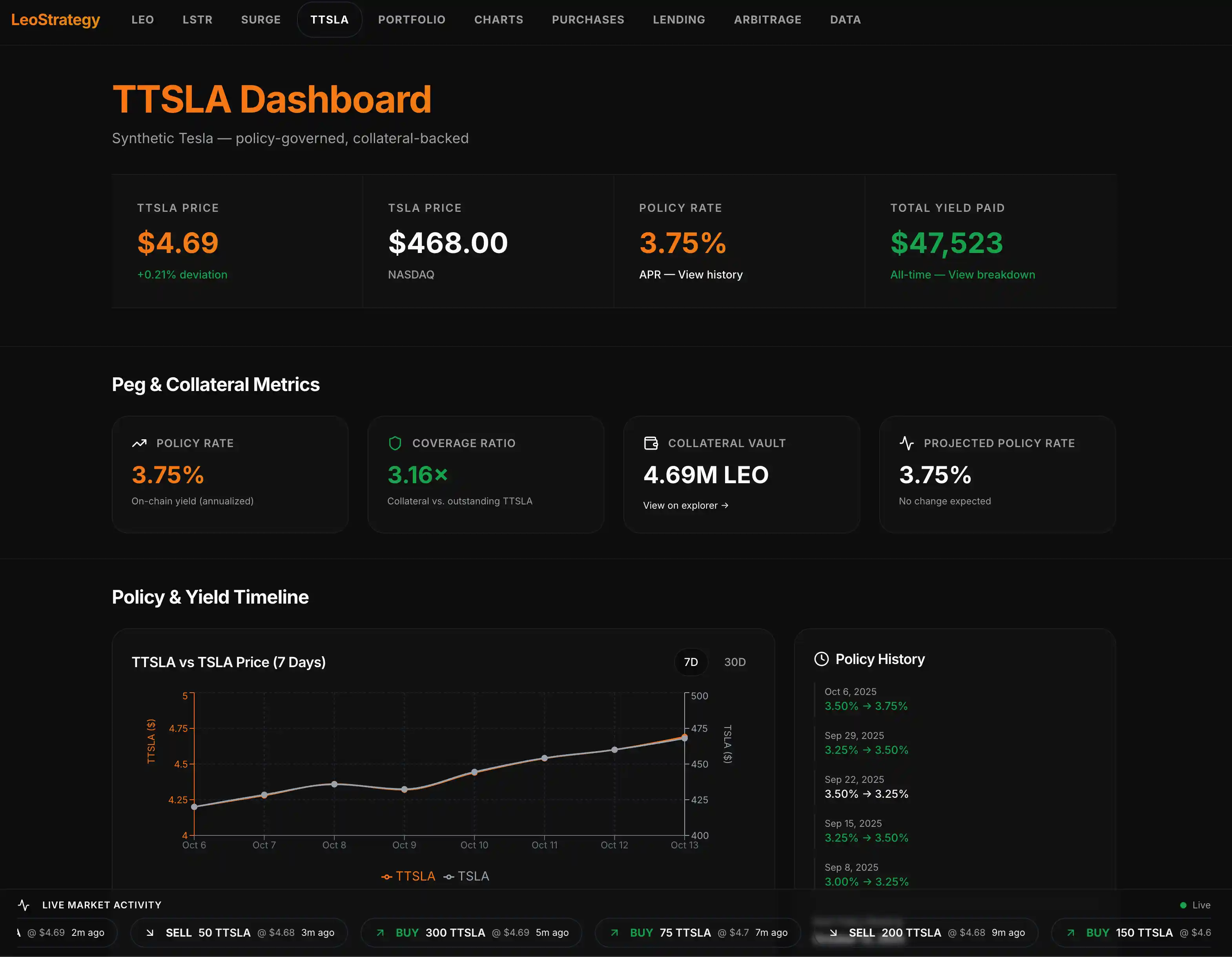Click the arrow icon on BUY 300 TTSLA

380,933
